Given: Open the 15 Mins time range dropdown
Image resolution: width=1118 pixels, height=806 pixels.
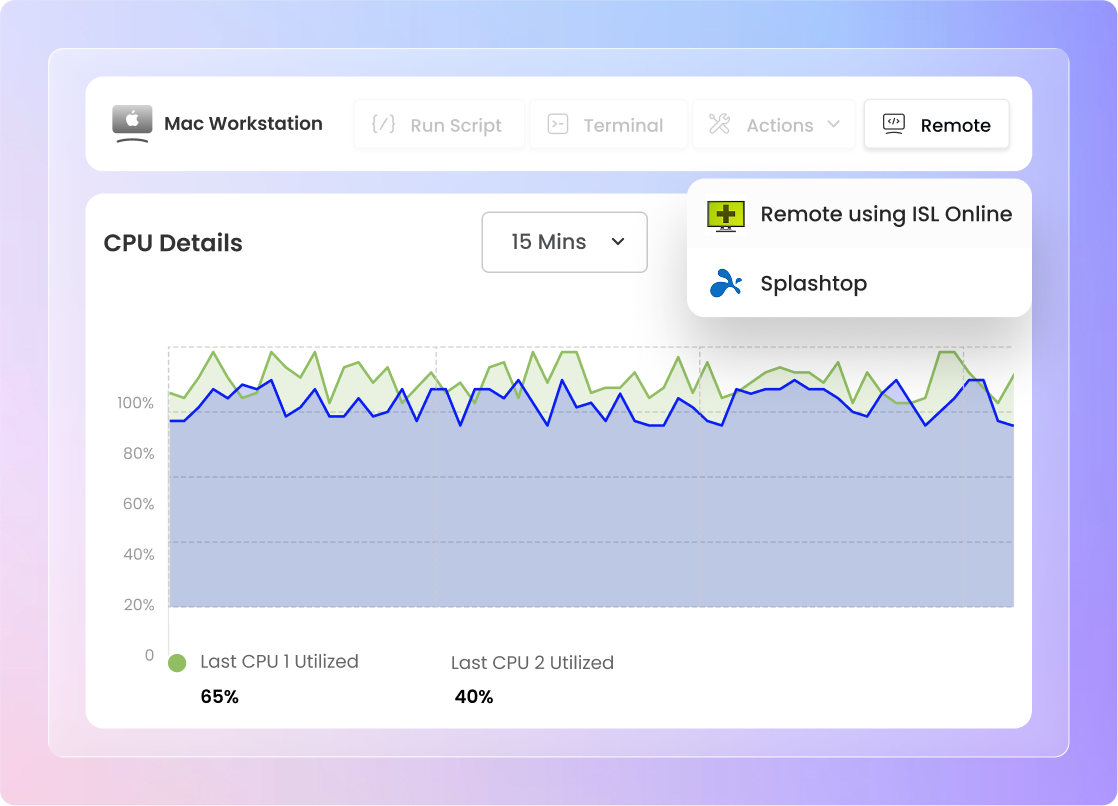Looking at the screenshot, I should 564,242.
